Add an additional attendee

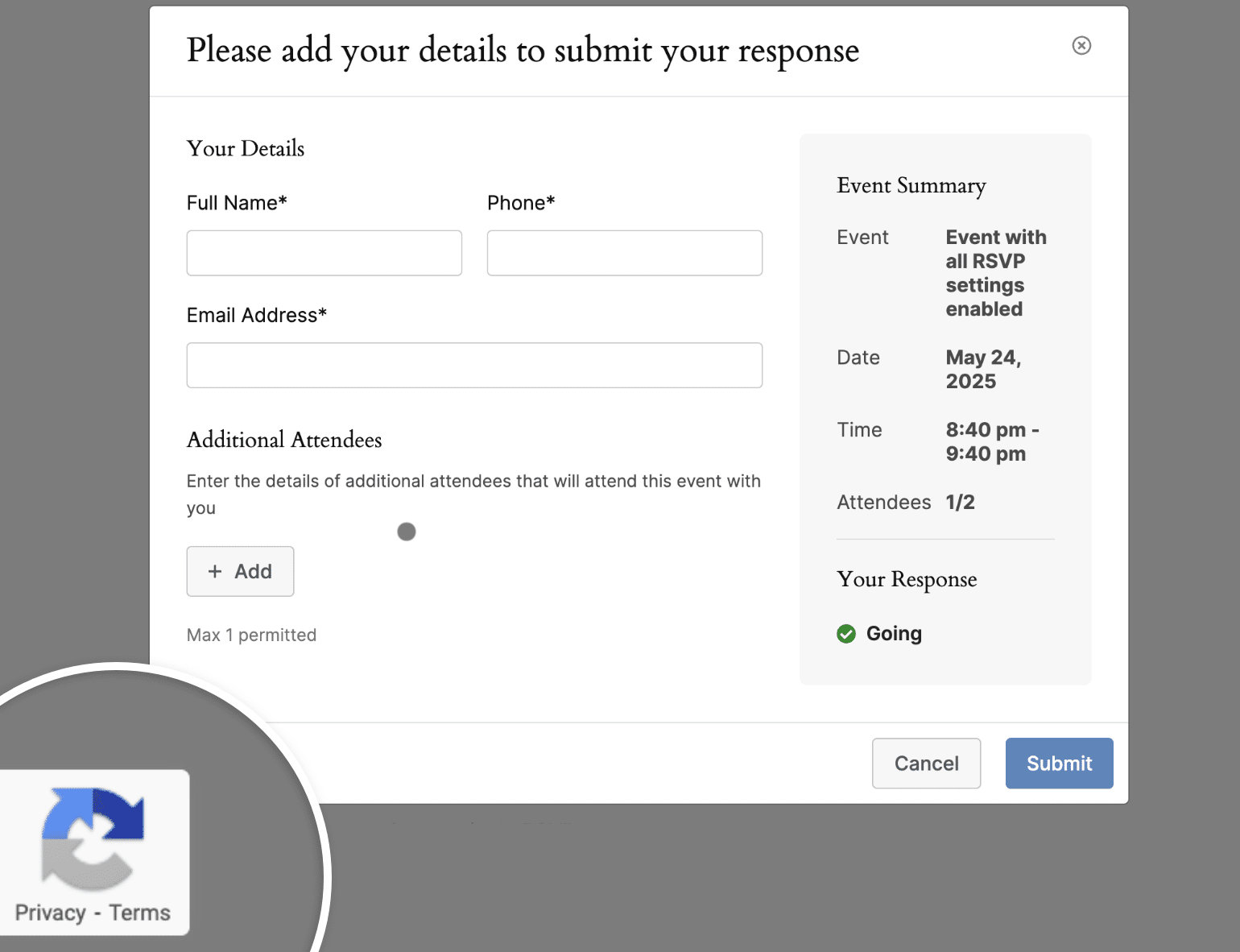pos(240,571)
